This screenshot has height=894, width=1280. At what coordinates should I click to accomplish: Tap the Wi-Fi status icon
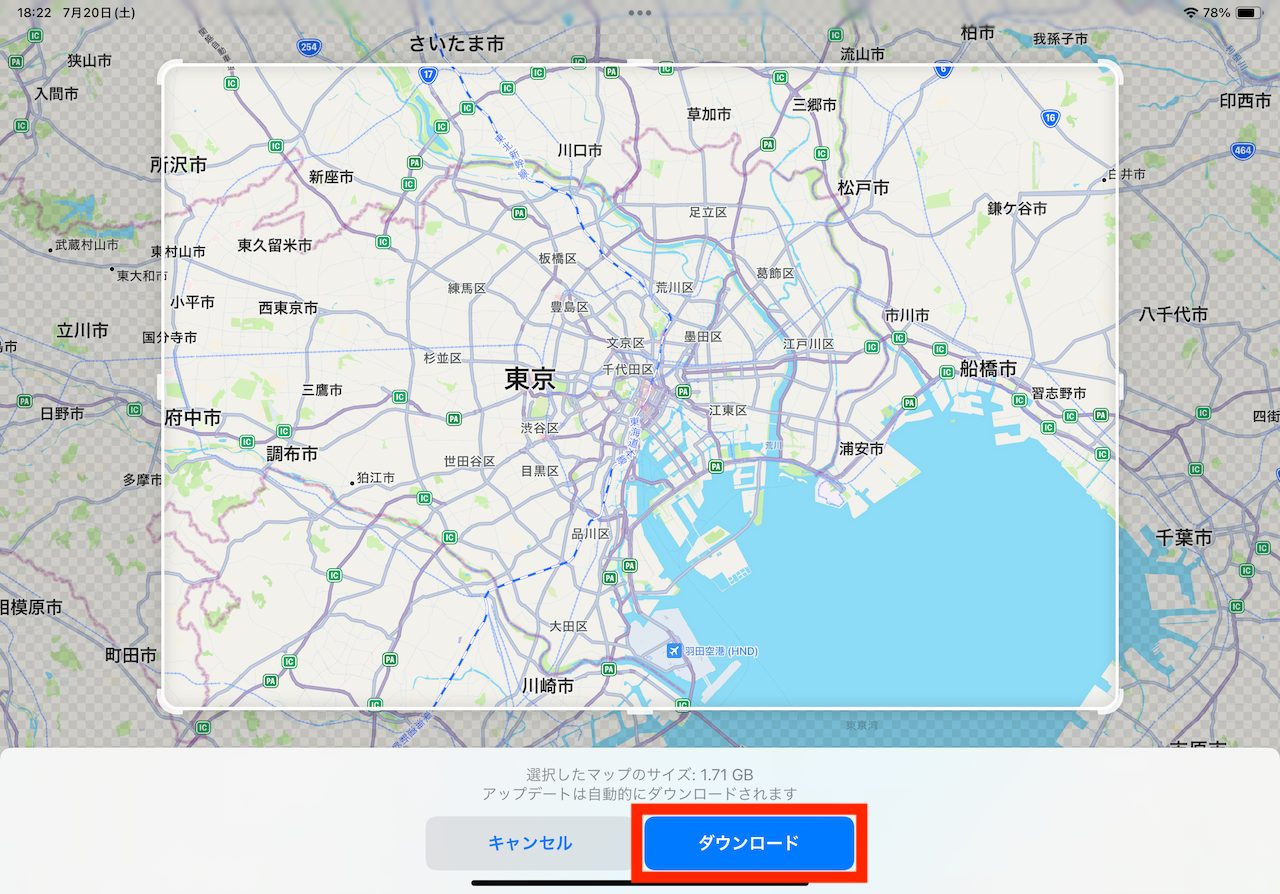pyautogui.click(x=1190, y=13)
